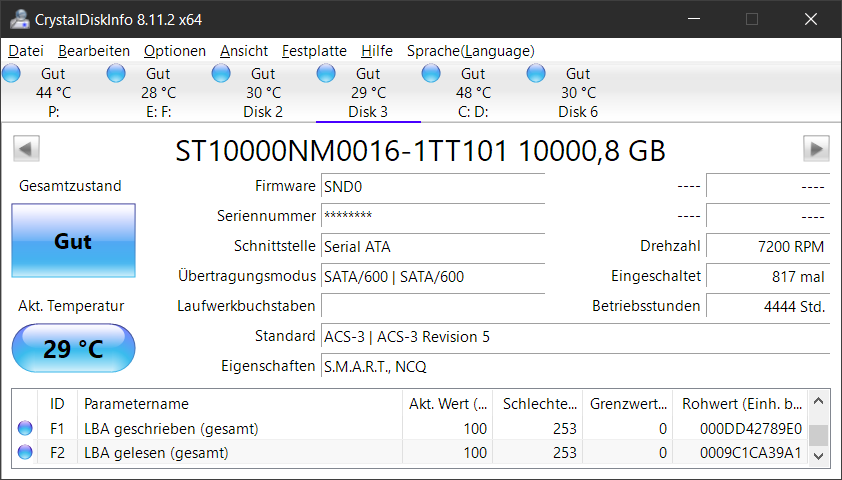Screen dimensions: 842x480
Task: Click the F2 LBA gelesen status icon
Action: pos(25,453)
